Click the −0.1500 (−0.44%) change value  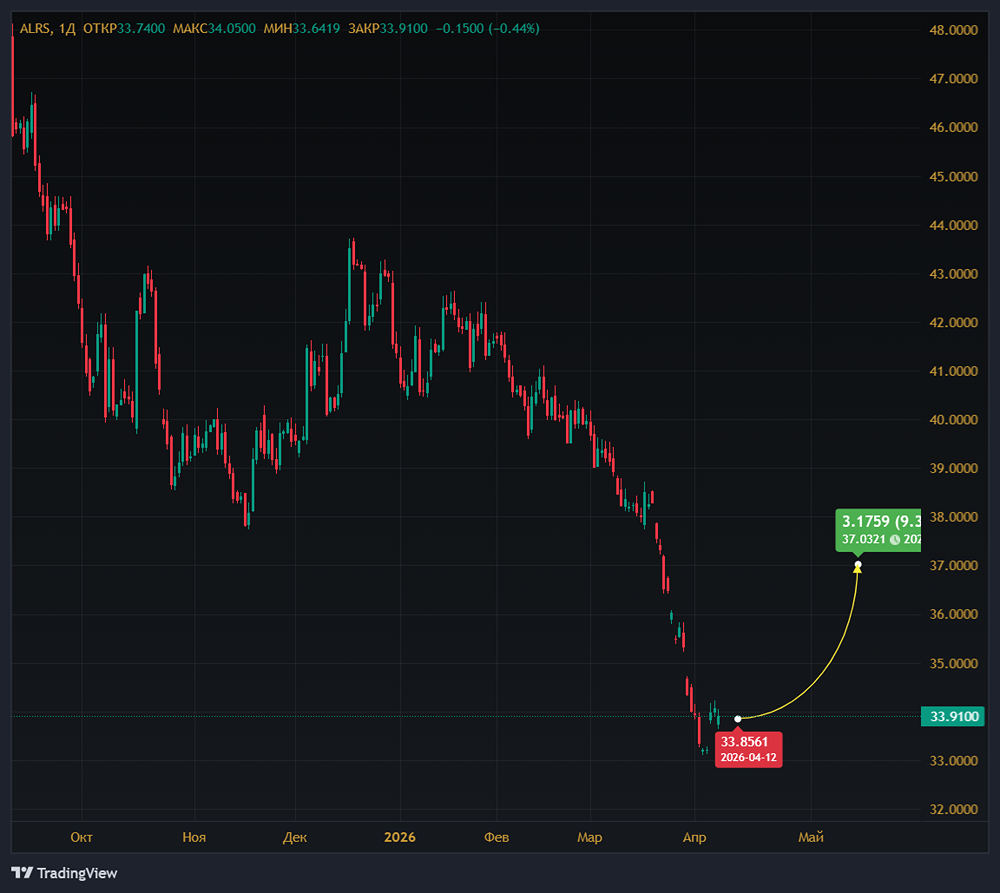point(488,29)
